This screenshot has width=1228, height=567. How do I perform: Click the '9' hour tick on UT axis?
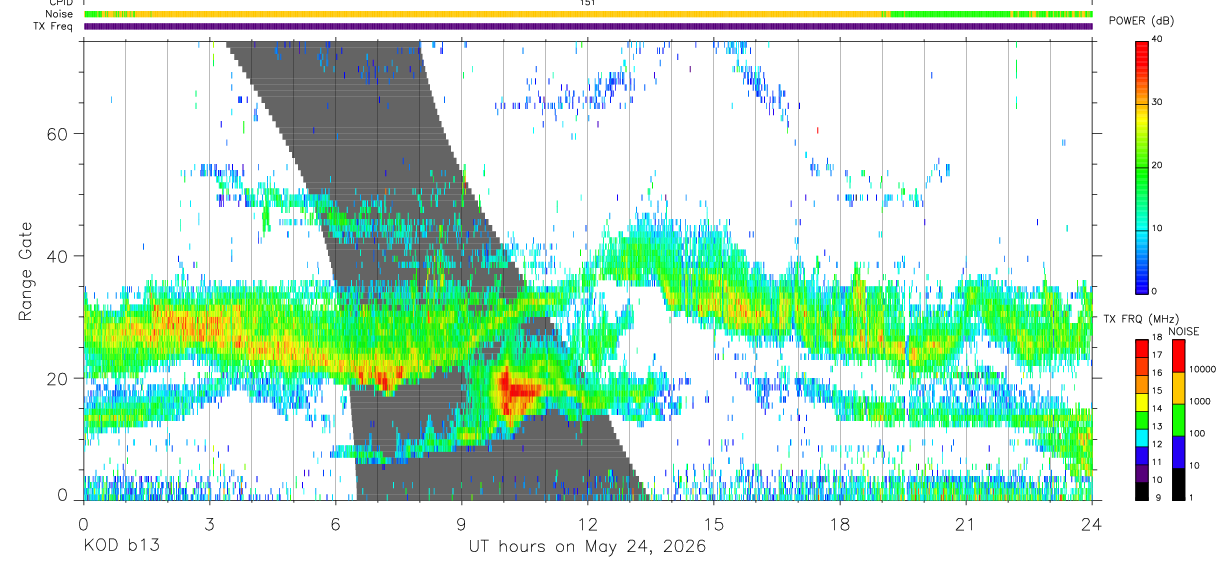(462, 523)
